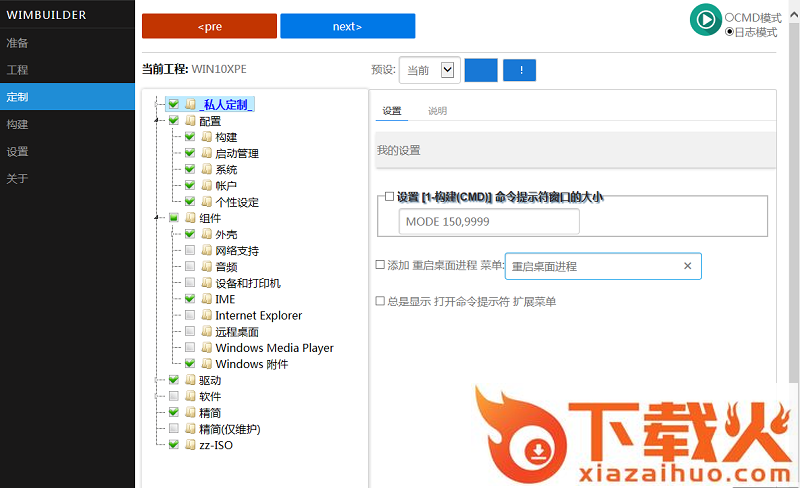800x488 pixels.
Task: Click folder icon next to Windows Media Player
Action: pyautogui.click(x=207, y=348)
